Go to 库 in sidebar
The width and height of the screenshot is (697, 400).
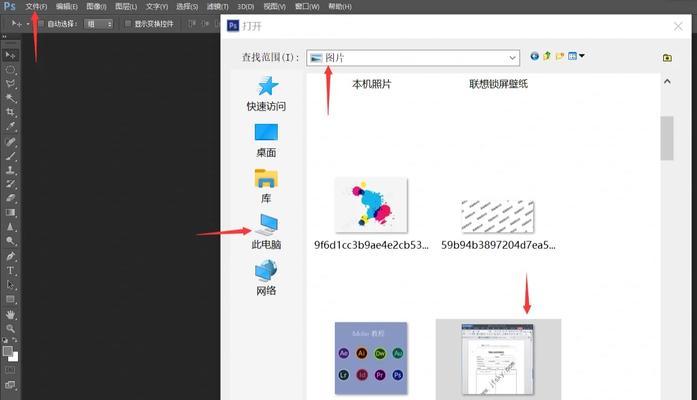click(266, 186)
